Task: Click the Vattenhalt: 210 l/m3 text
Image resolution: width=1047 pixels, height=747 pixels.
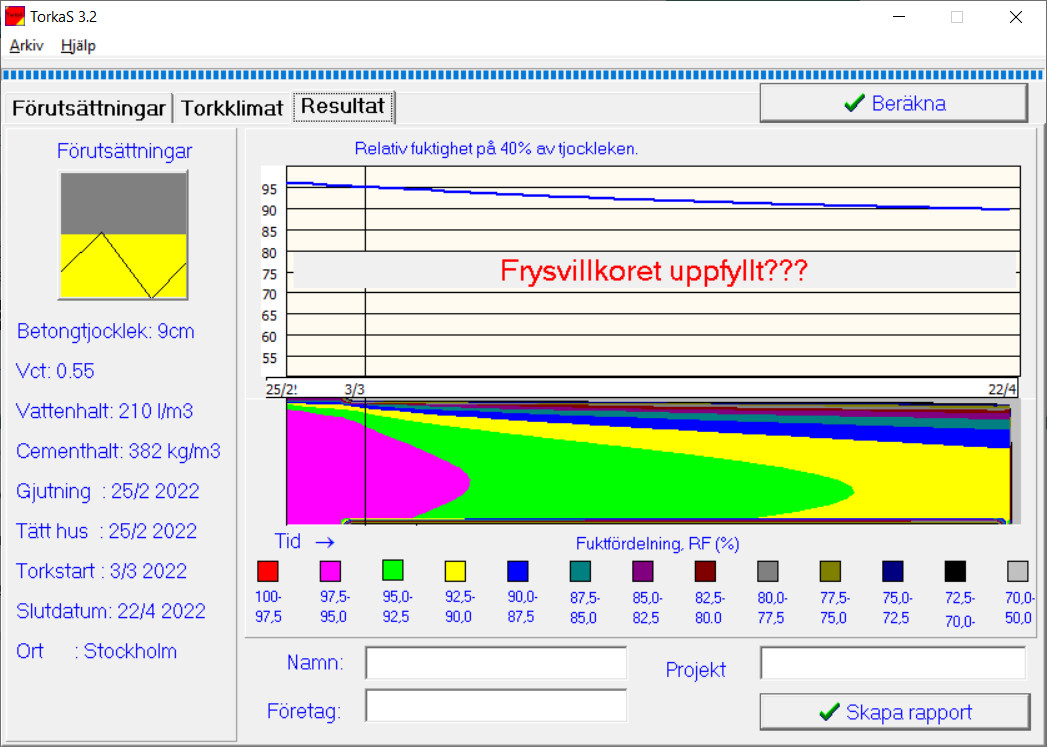Action: click(105, 411)
